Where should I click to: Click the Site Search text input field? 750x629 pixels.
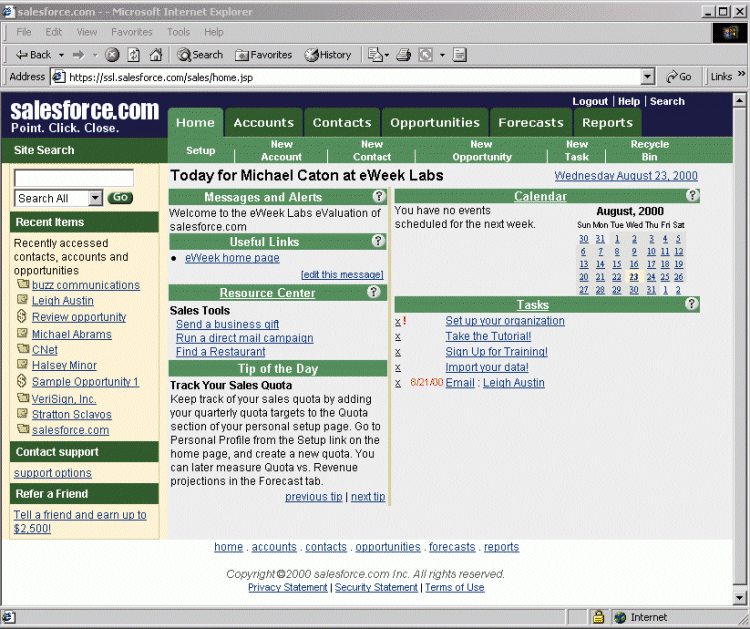coord(74,178)
